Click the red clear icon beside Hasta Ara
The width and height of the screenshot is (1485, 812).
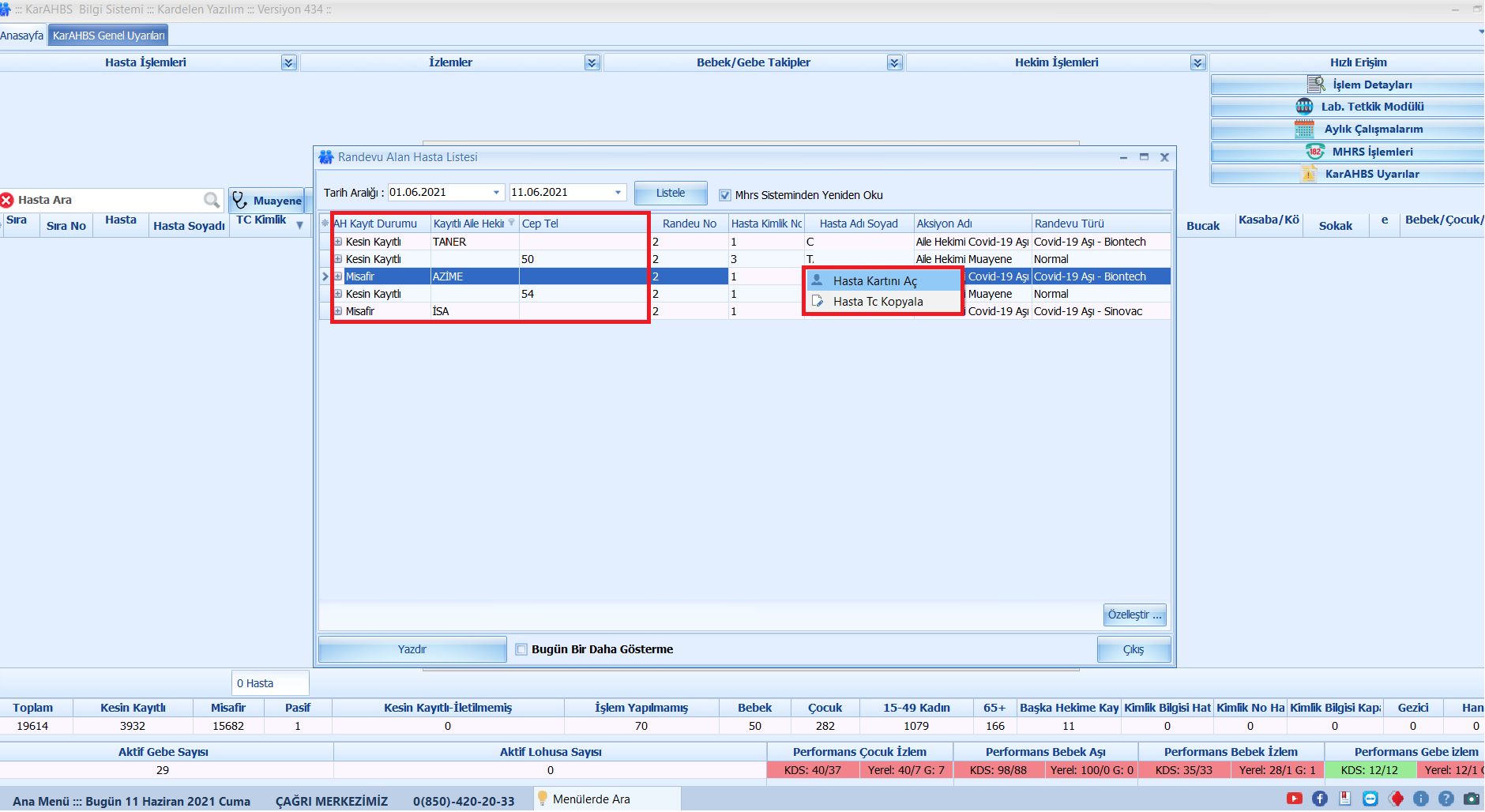(x=7, y=201)
